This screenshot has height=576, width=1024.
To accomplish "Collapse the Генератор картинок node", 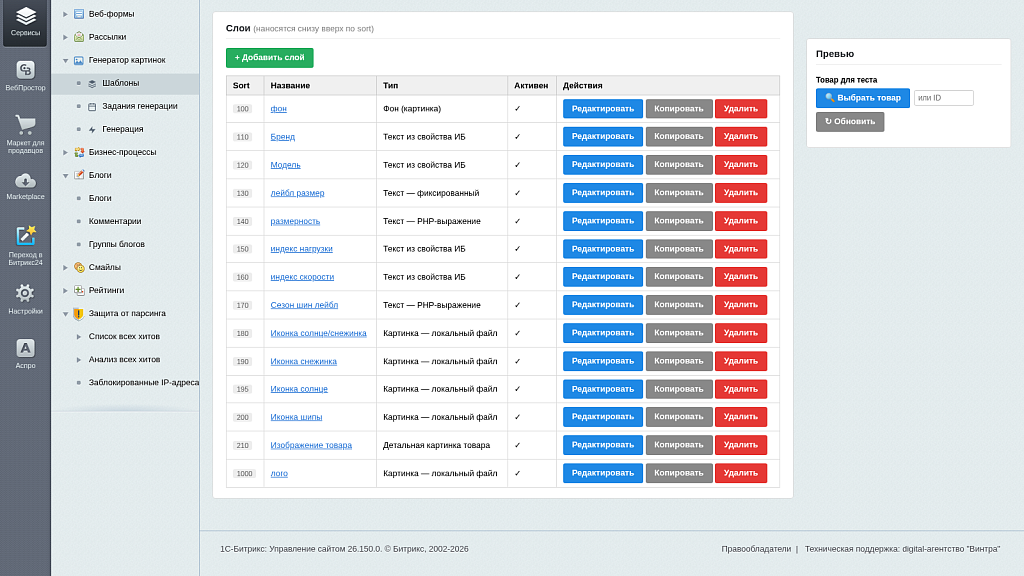I will coord(65,60).
